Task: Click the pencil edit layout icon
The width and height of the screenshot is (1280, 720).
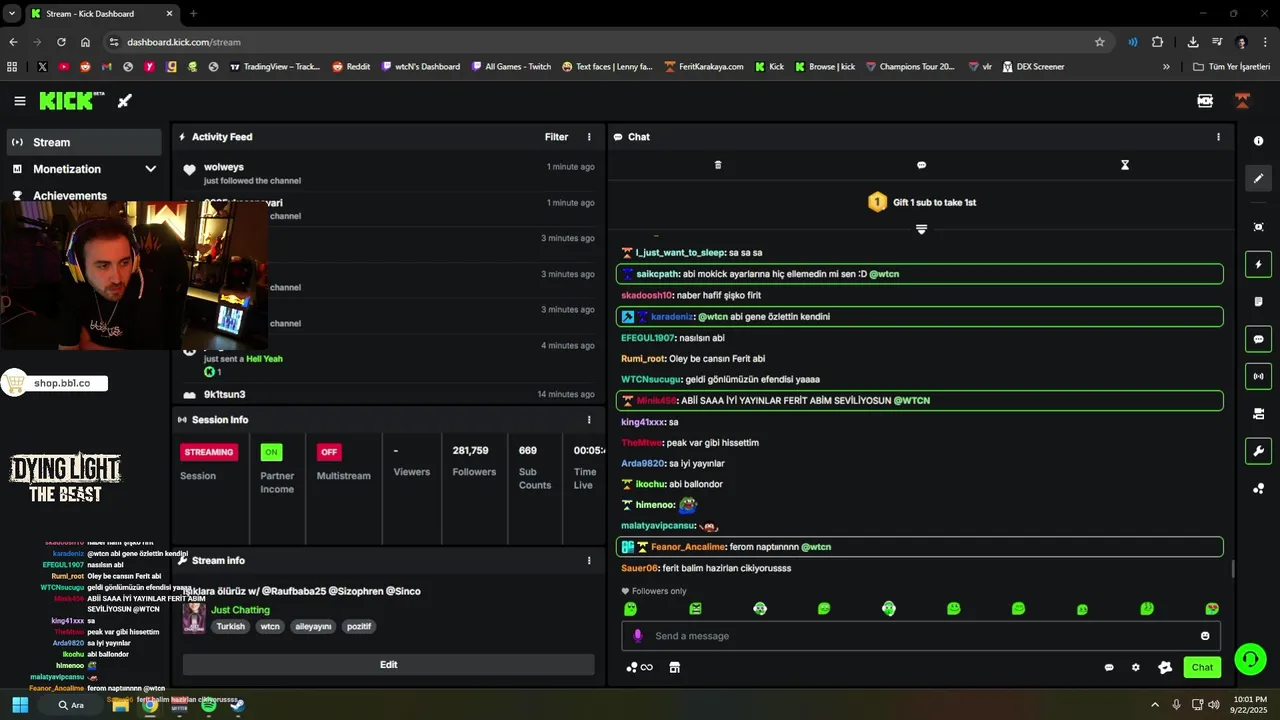Action: point(1259,178)
